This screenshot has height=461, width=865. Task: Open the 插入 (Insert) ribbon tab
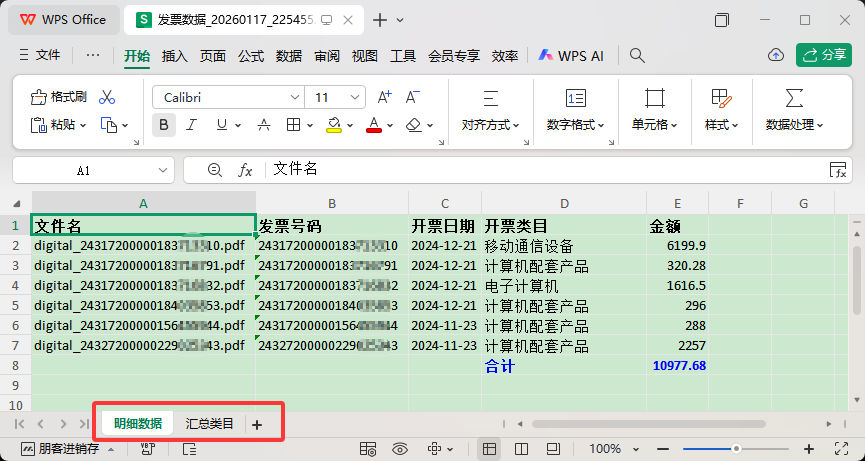[175, 56]
